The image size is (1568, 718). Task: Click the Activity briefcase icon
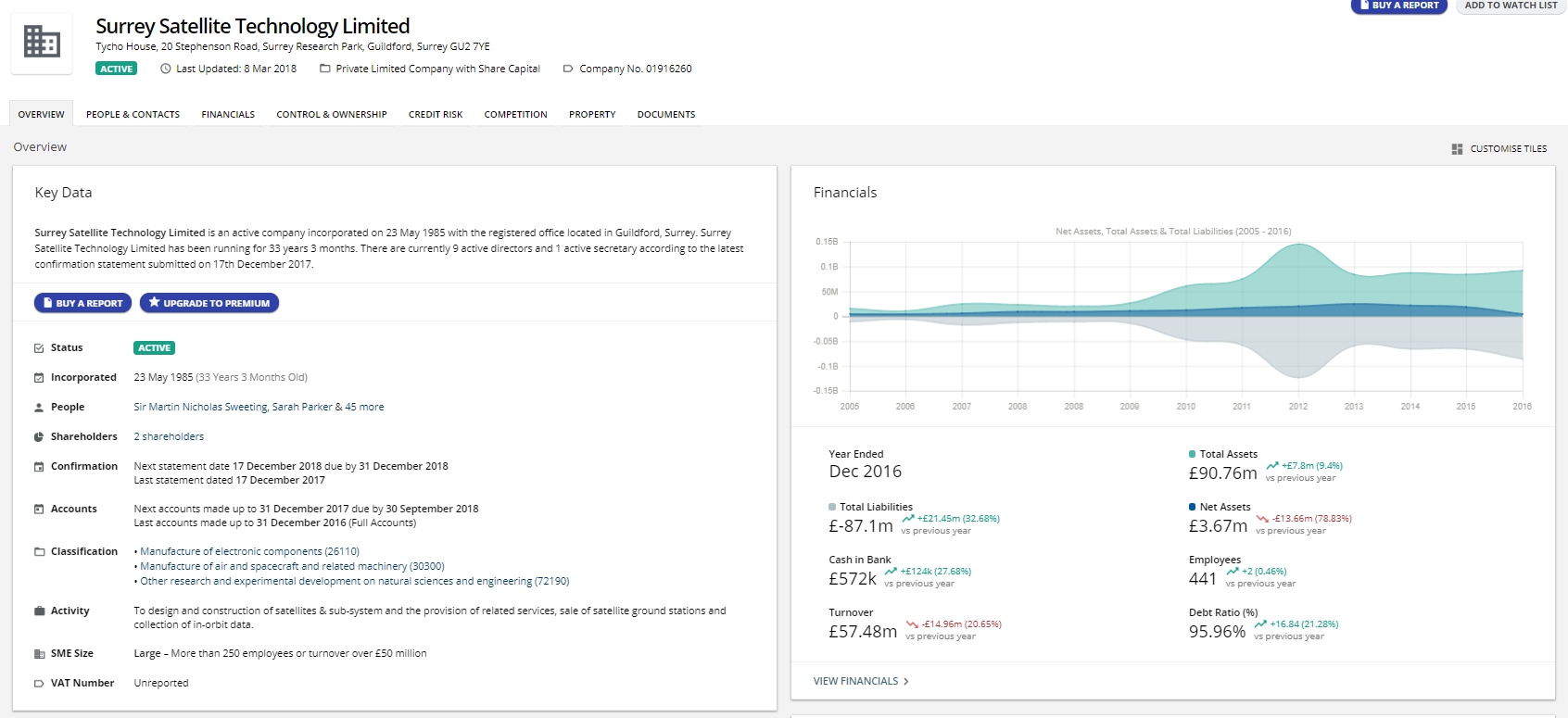tap(39, 611)
